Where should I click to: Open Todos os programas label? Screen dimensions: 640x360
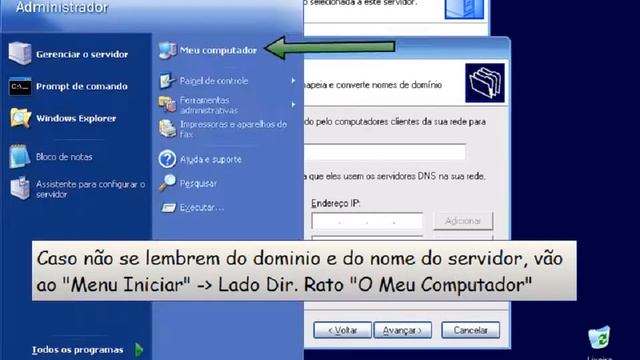pos(78,350)
